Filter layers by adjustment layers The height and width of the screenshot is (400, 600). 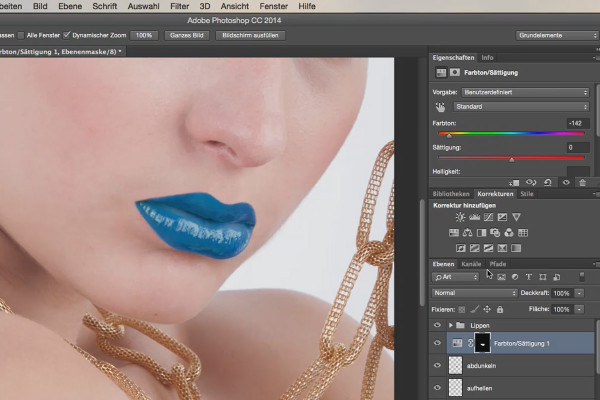(x=515, y=277)
